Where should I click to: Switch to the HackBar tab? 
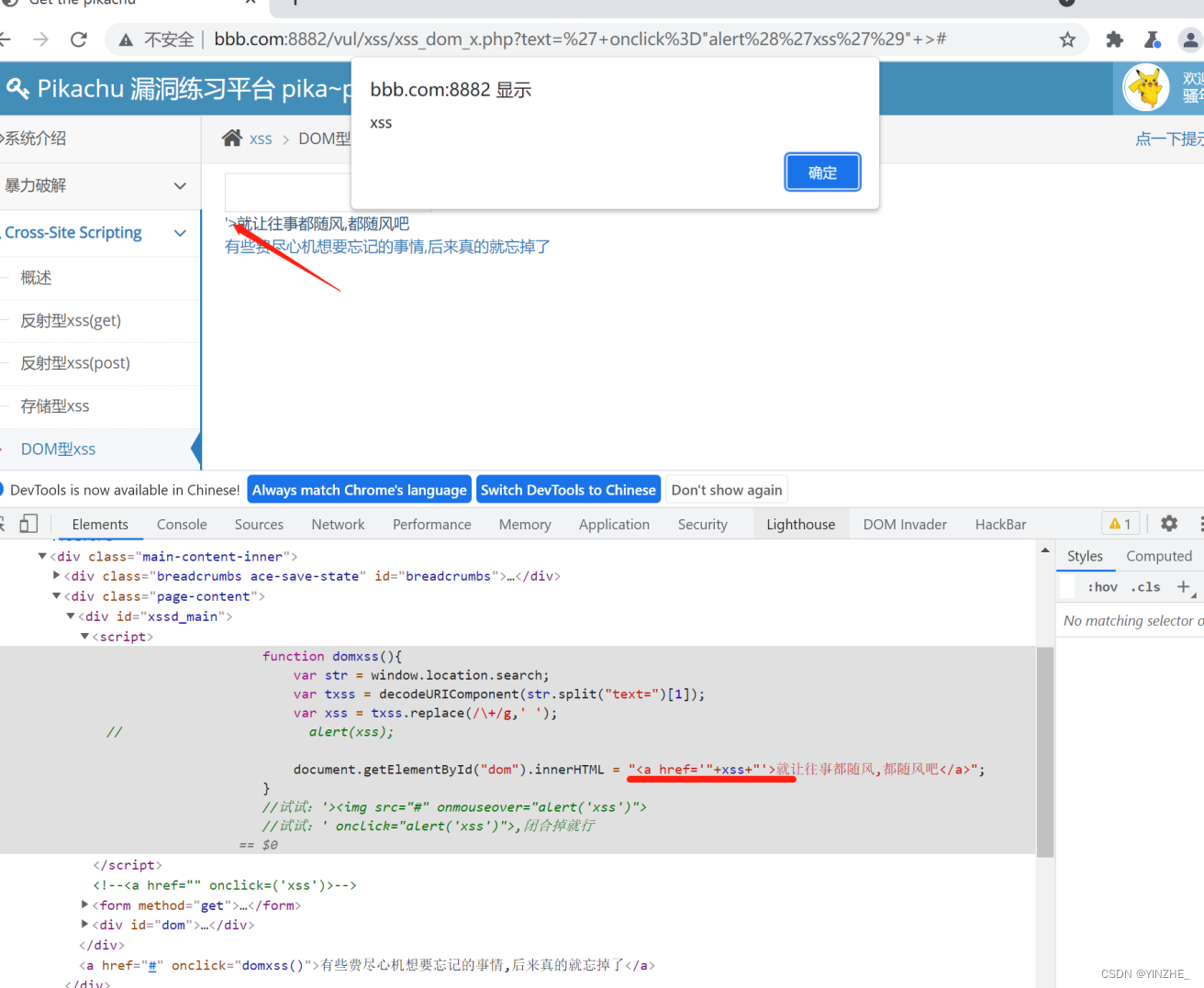(1000, 525)
